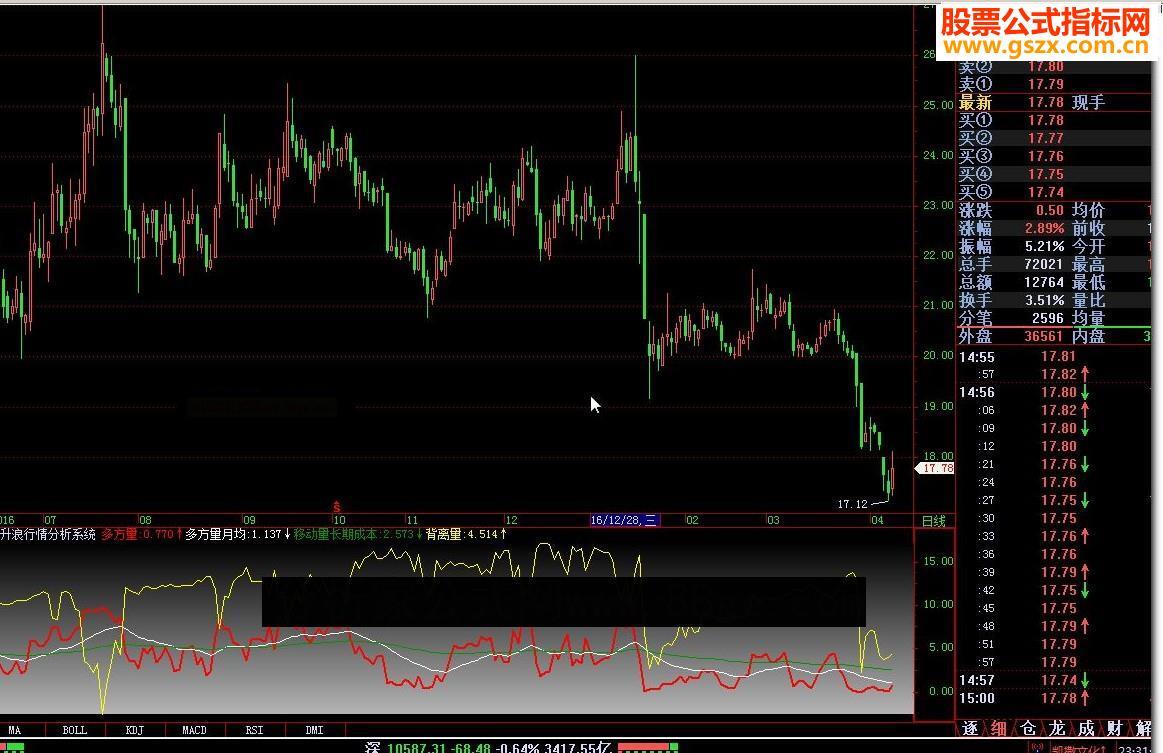The width and height of the screenshot is (1163, 753).
Task: Open the 成 transactions tab
Action: coord(1085,728)
